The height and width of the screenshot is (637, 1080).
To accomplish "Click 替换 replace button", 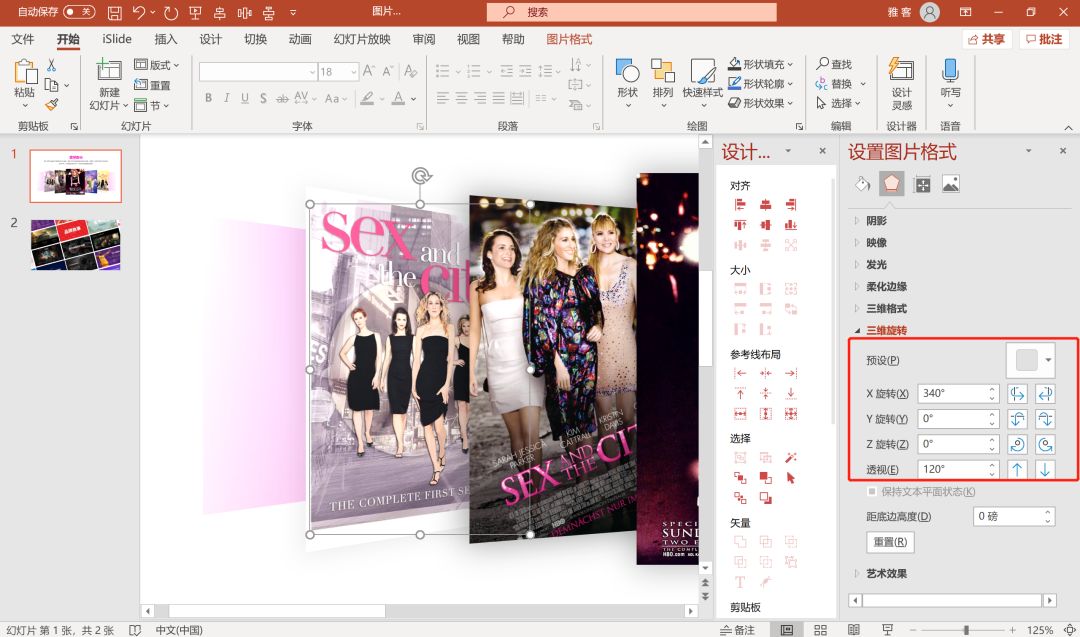I will point(834,84).
